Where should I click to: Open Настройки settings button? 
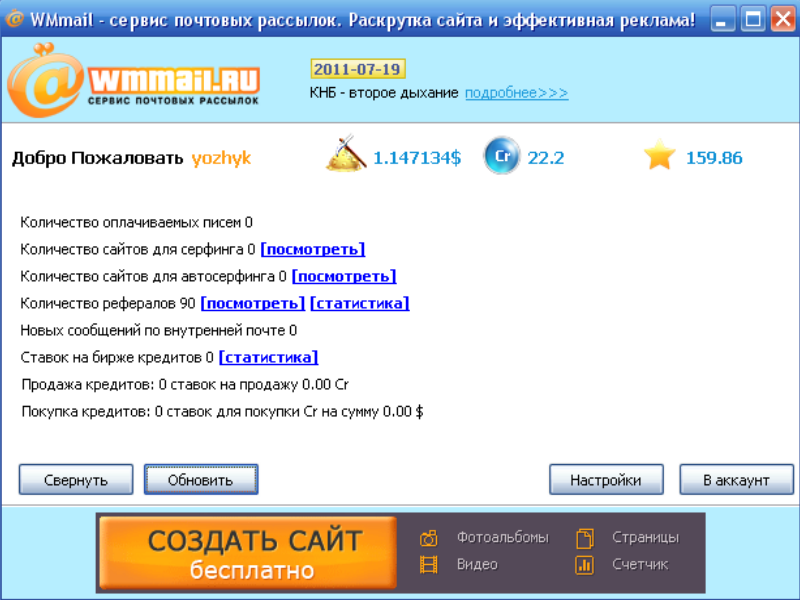pyautogui.click(x=606, y=480)
